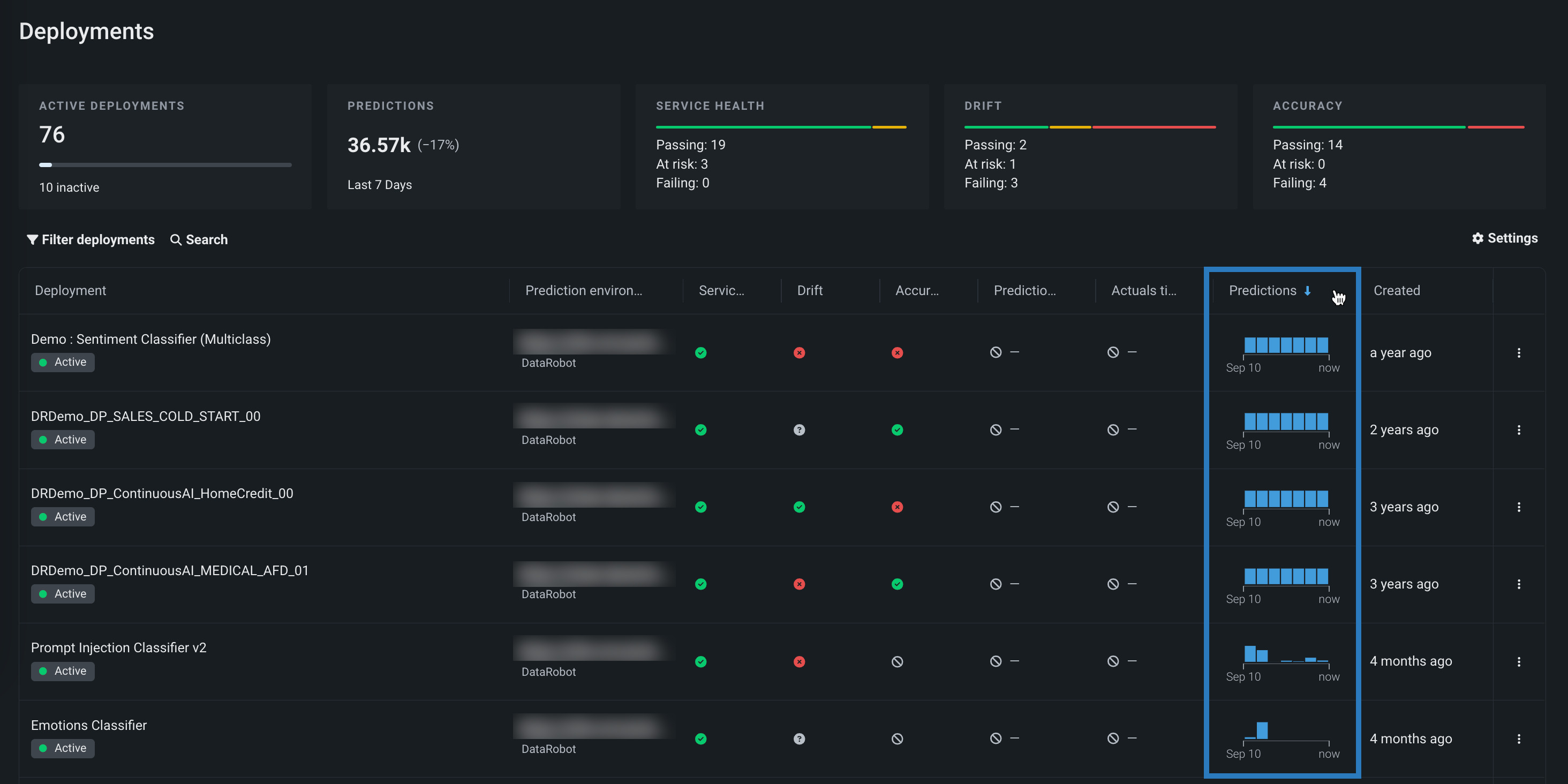The image size is (1568, 784).
Task: Open the Settings gear icon
Action: pyautogui.click(x=1477, y=239)
